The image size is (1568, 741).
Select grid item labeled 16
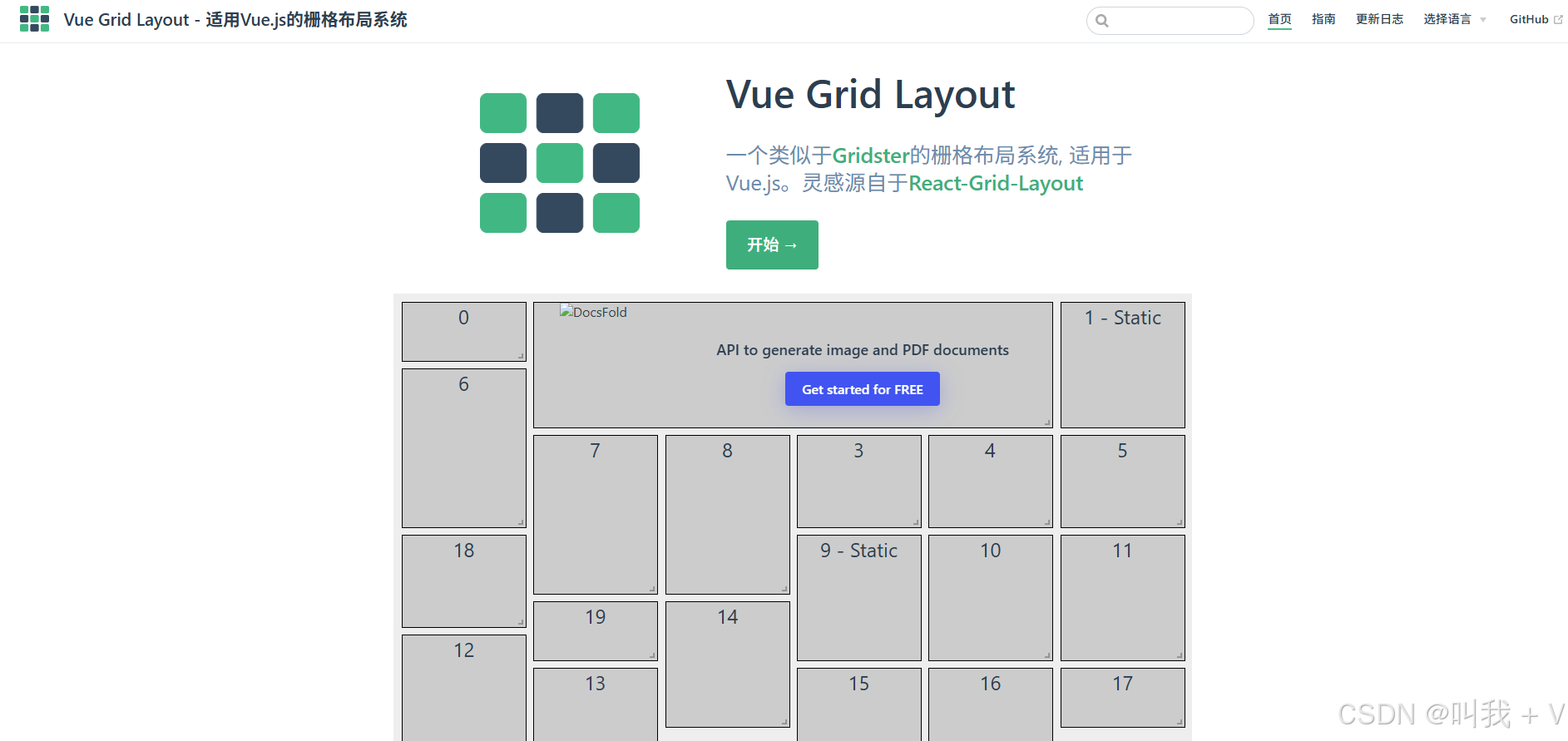991,704
